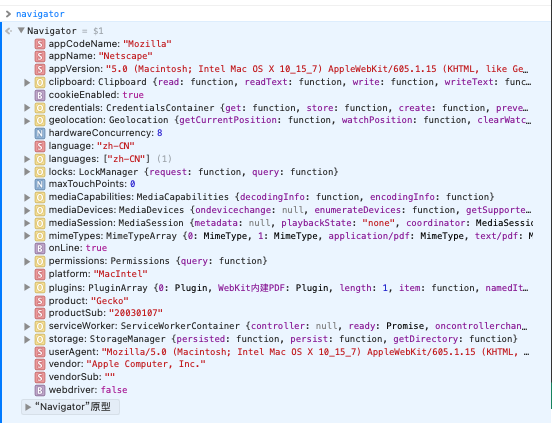Image resolution: width=552 pixels, height=423 pixels.
Task: Click the number icon beside maxTouchPoints
Action: click(x=40, y=184)
